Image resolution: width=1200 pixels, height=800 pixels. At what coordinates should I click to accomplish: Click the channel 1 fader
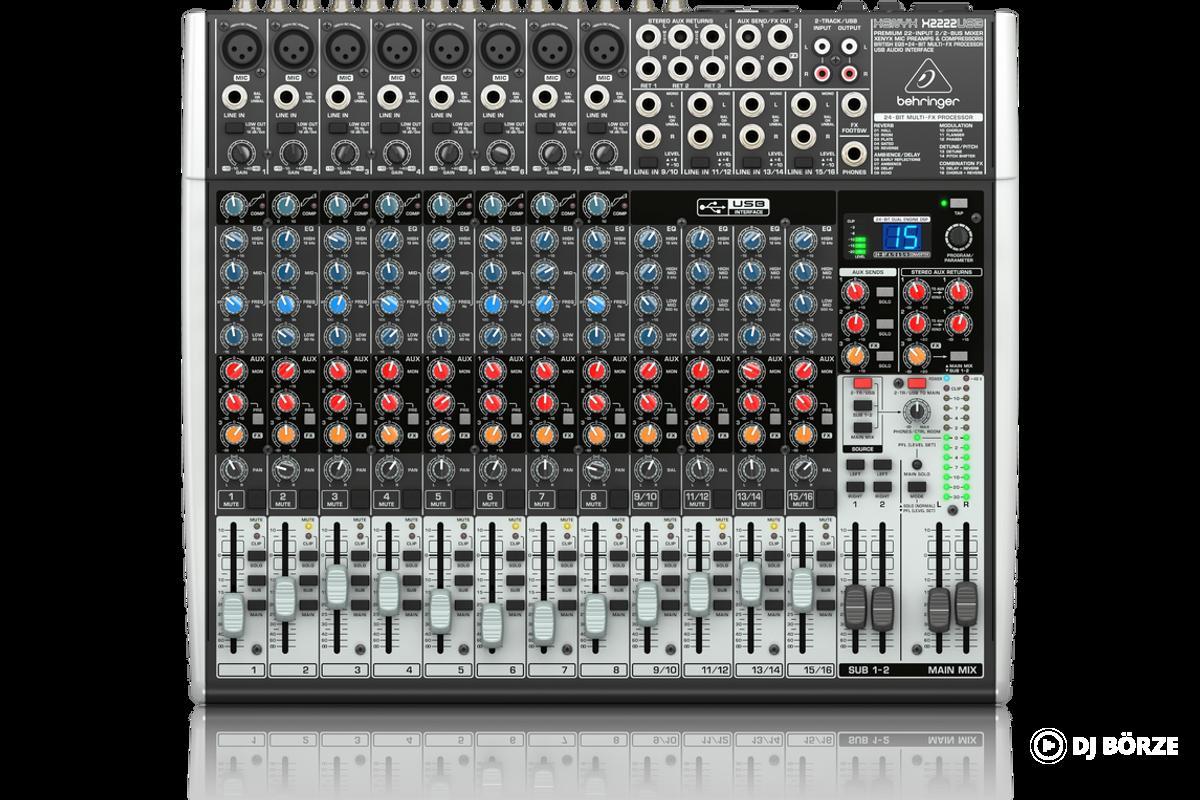click(231, 610)
